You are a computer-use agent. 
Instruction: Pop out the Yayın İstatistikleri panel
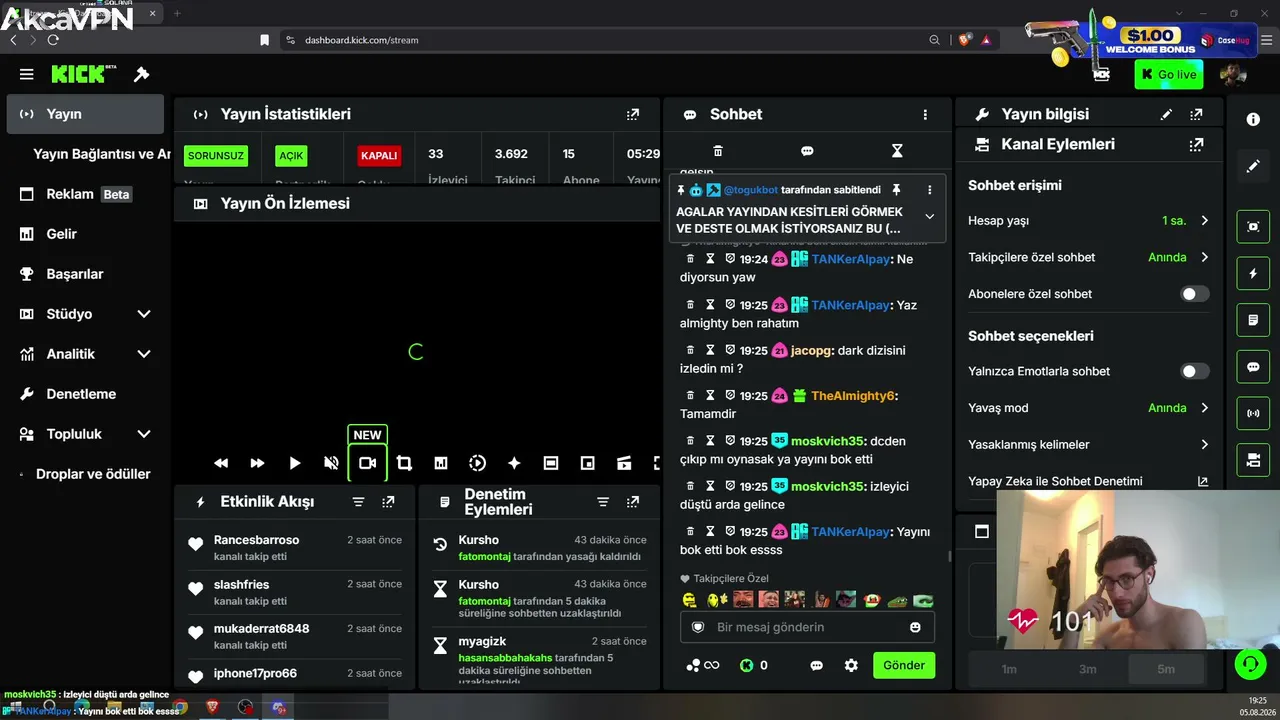click(633, 115)
